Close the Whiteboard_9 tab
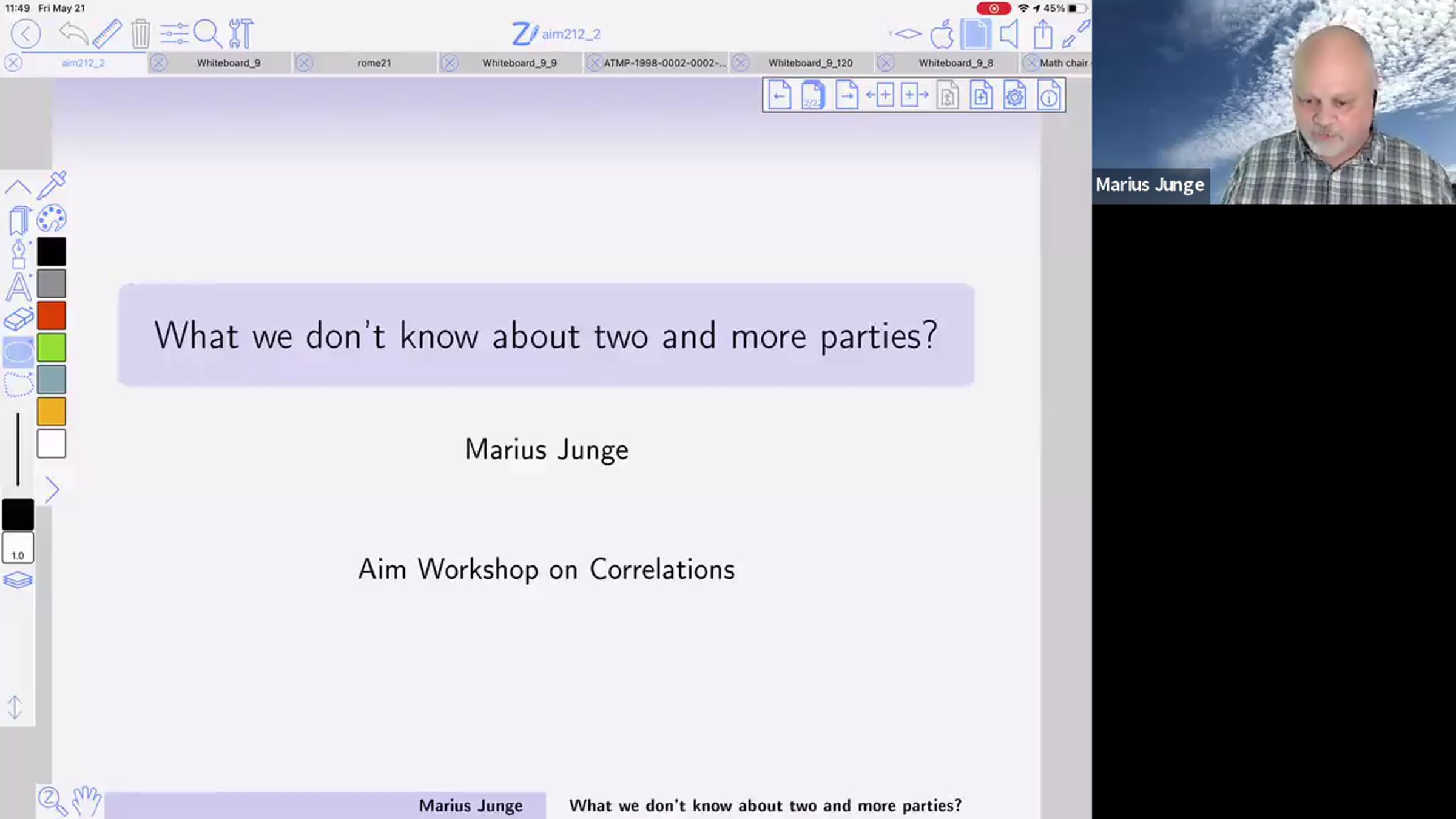 (158, 63)
